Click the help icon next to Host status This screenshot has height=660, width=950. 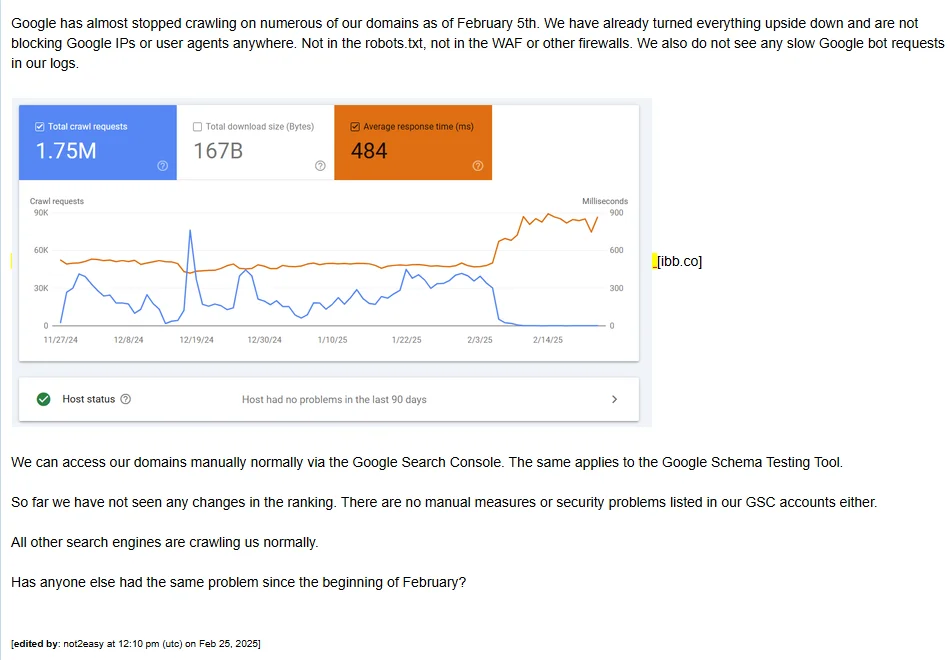(125, 399)
